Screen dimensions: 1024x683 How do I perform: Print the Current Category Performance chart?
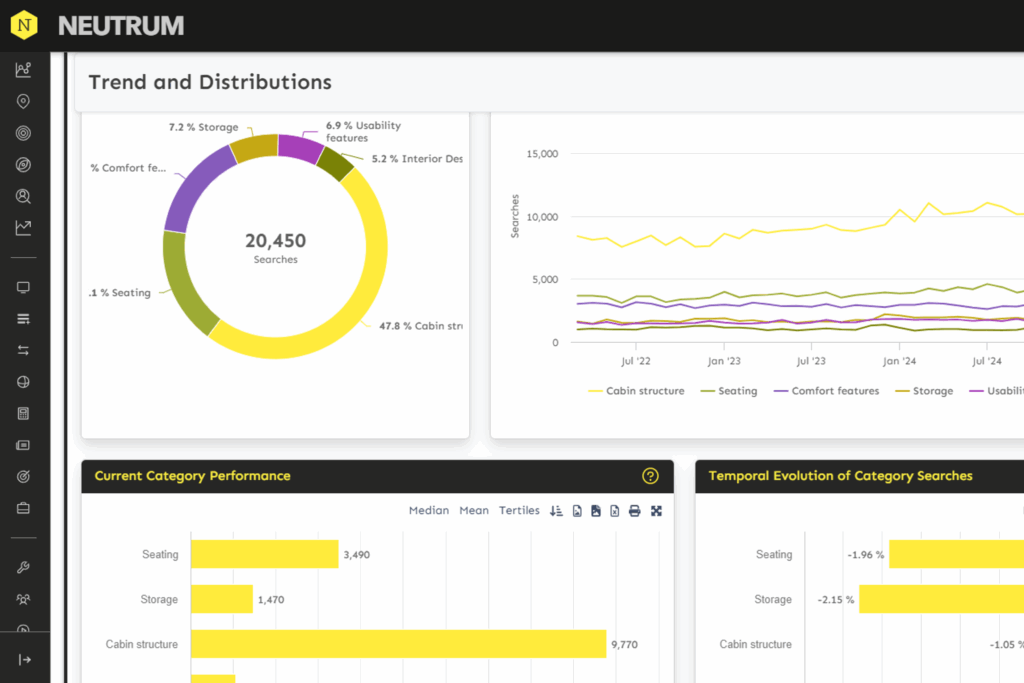click(x=634, y=511)
